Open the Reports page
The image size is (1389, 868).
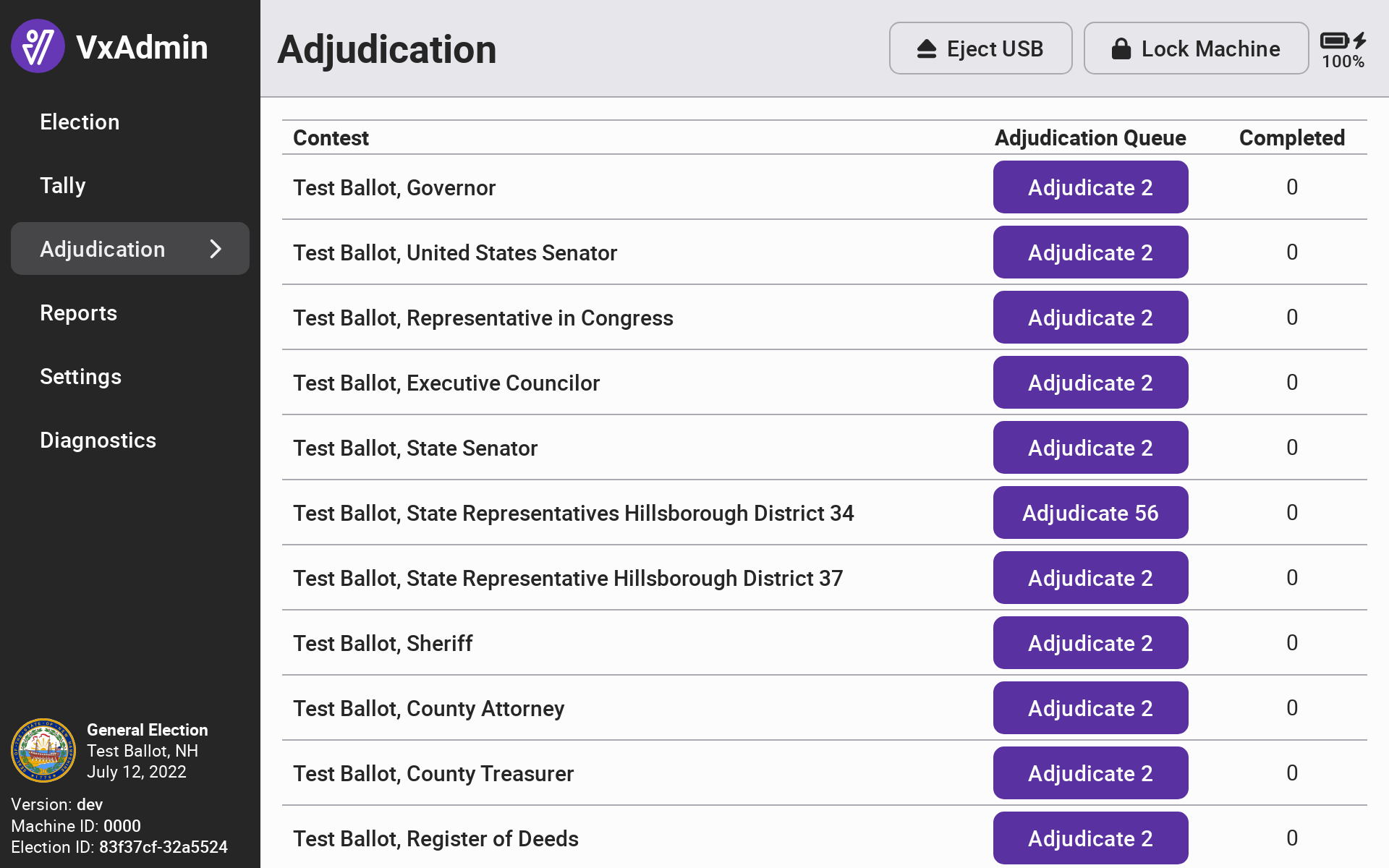click(78, 312)
